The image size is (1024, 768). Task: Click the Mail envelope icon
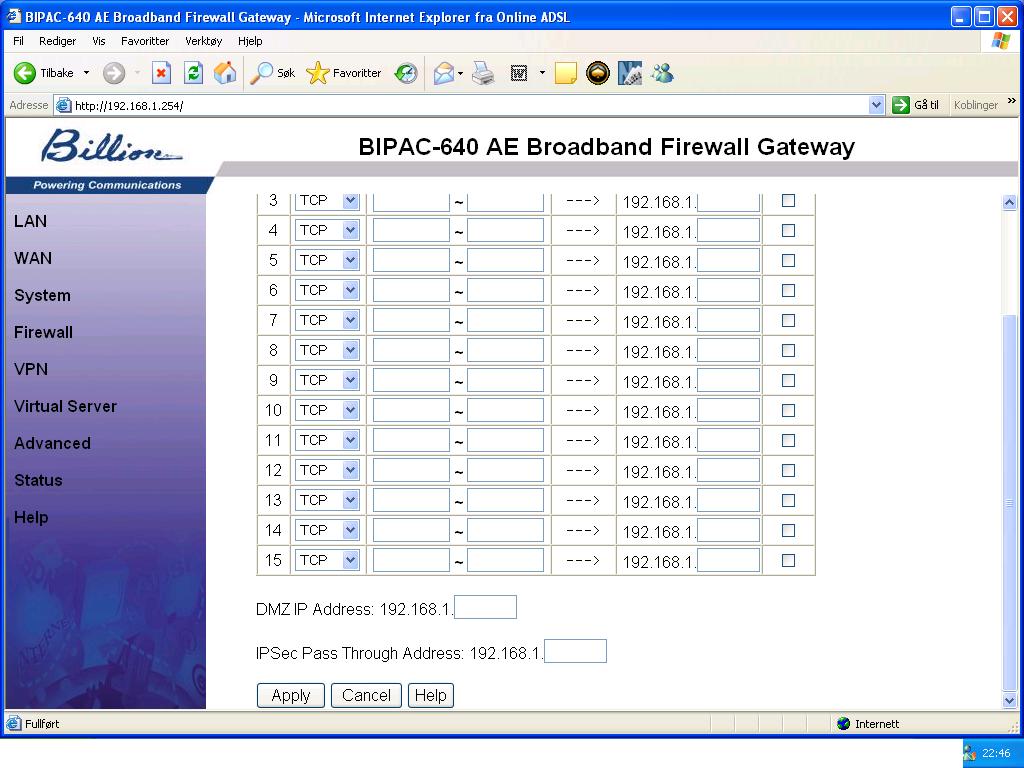click(444, 73)
